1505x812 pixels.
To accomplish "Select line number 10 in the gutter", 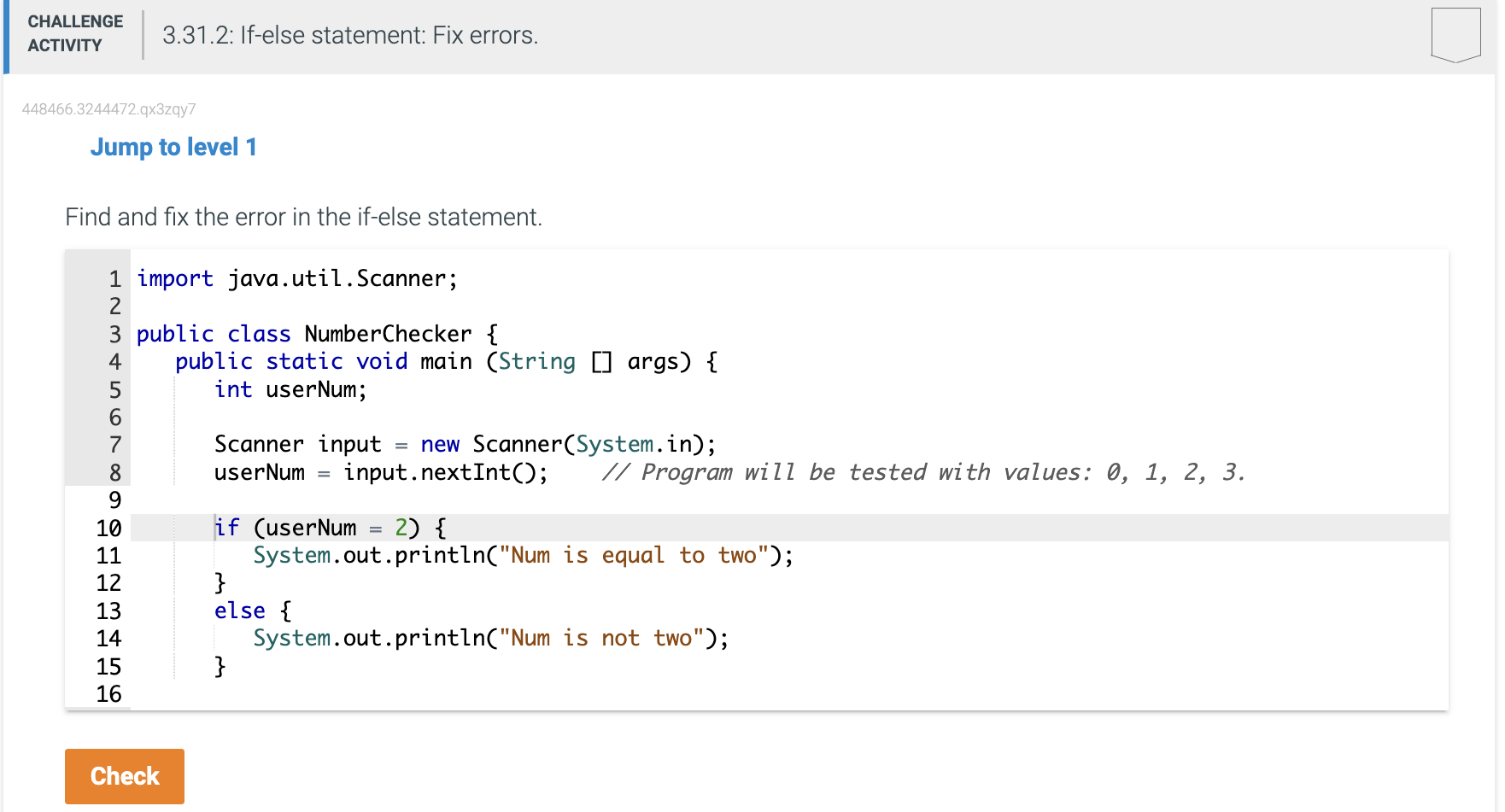I will point(108,529).
